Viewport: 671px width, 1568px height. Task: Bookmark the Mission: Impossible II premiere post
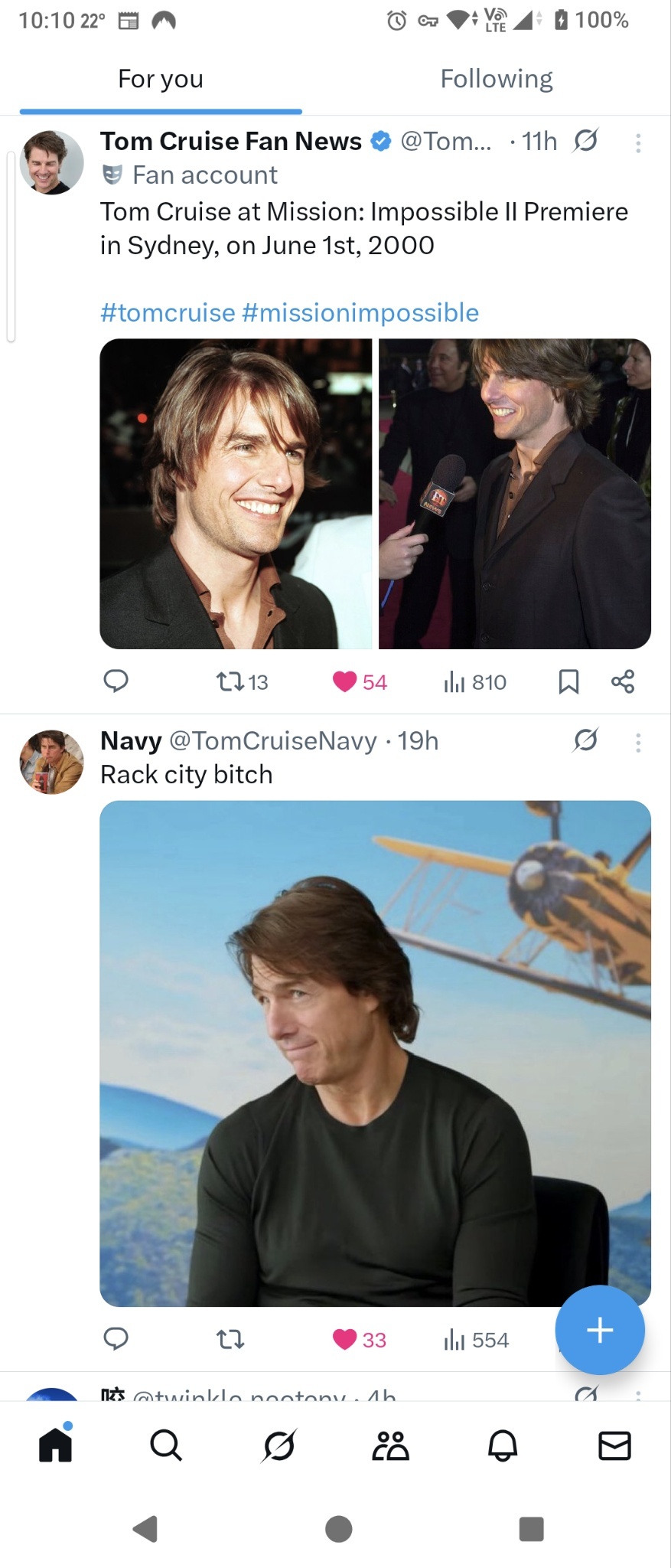[x=568, y=681]
